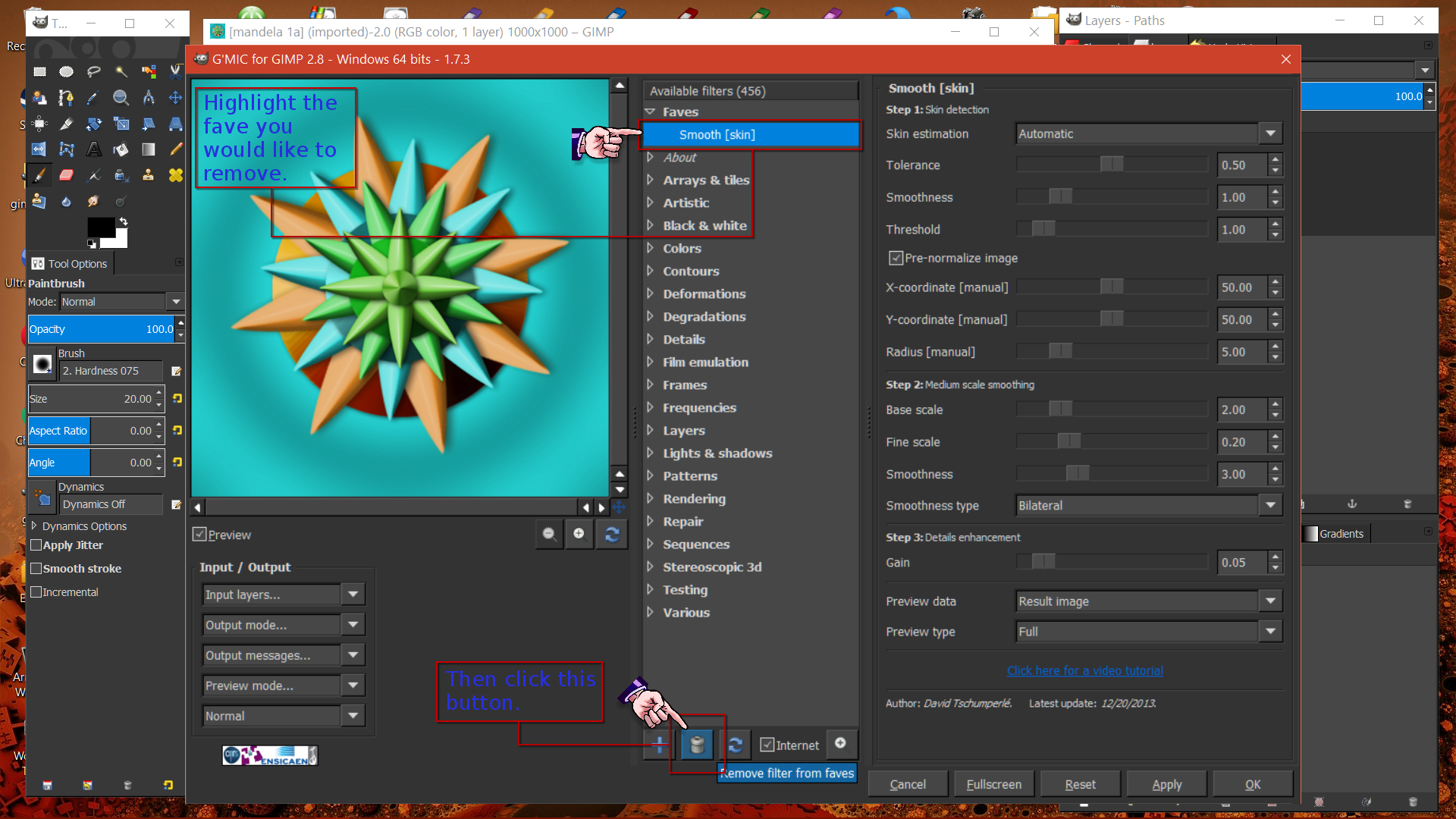Select the Heal tool
Viewport: 1456px width, 819px height.
click(x=175, y=175)
